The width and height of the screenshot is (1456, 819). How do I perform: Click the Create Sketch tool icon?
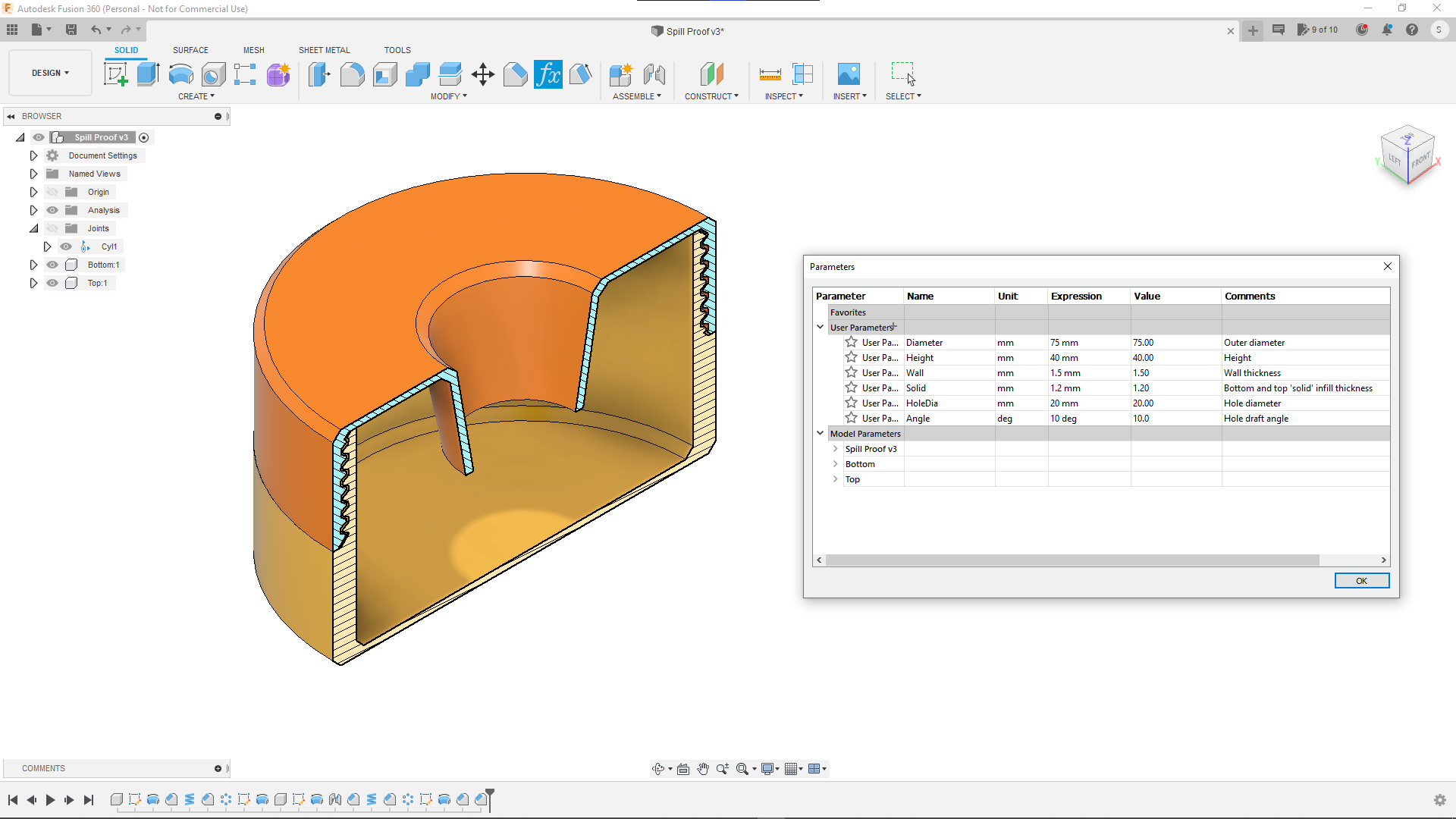click(x=115, y=74)
